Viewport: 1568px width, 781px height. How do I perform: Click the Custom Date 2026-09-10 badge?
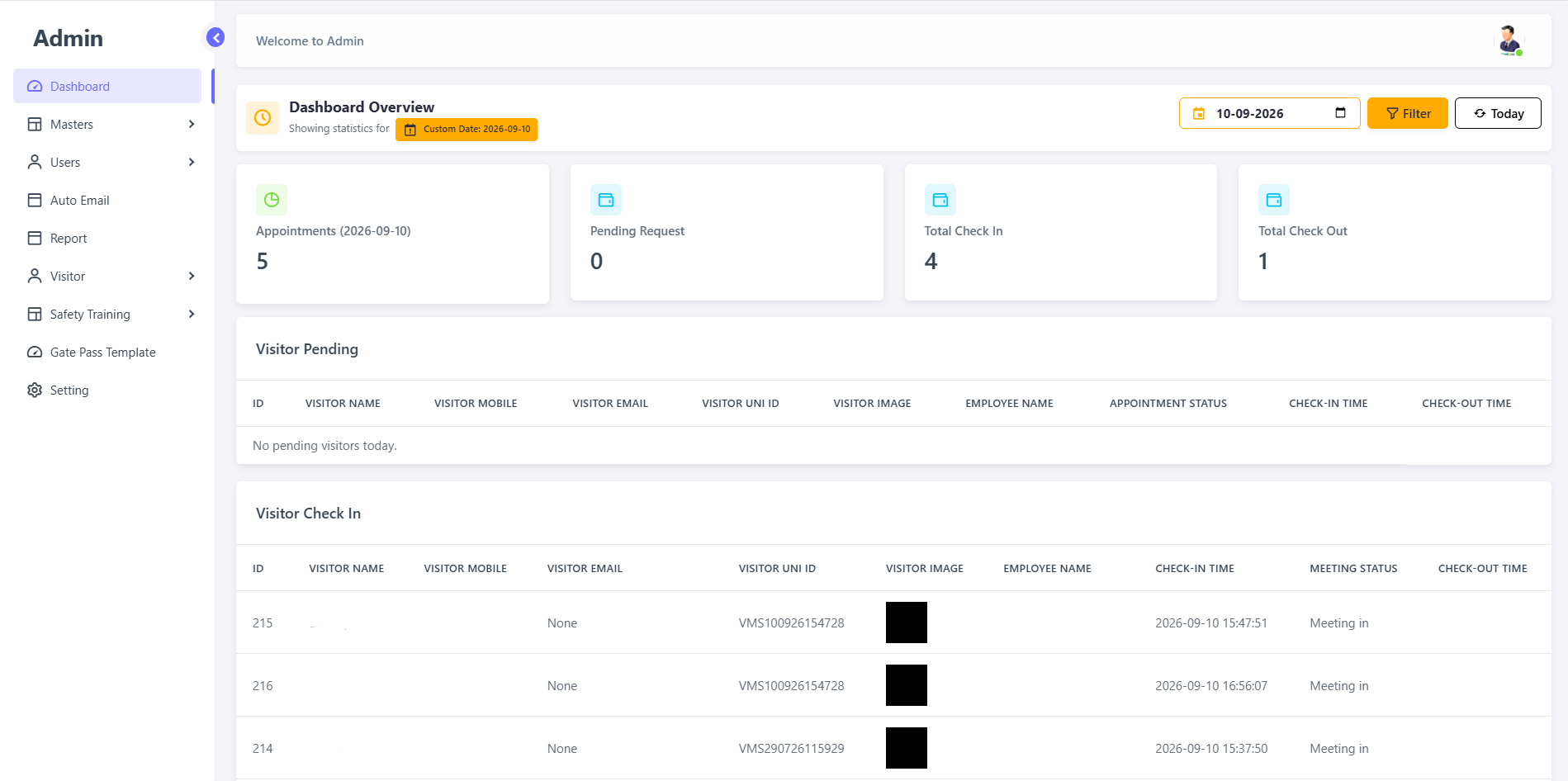[x=467, y=130]
